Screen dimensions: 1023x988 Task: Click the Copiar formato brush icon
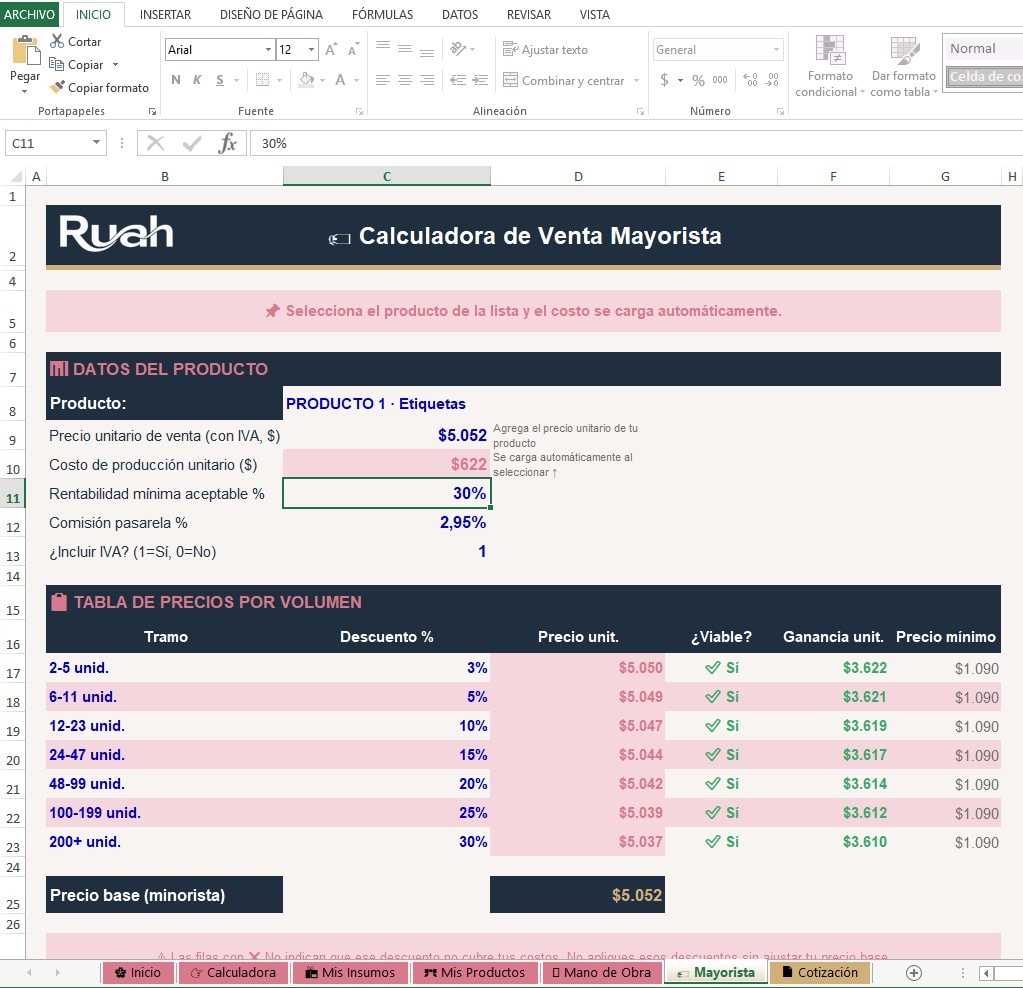coord(57,87)
